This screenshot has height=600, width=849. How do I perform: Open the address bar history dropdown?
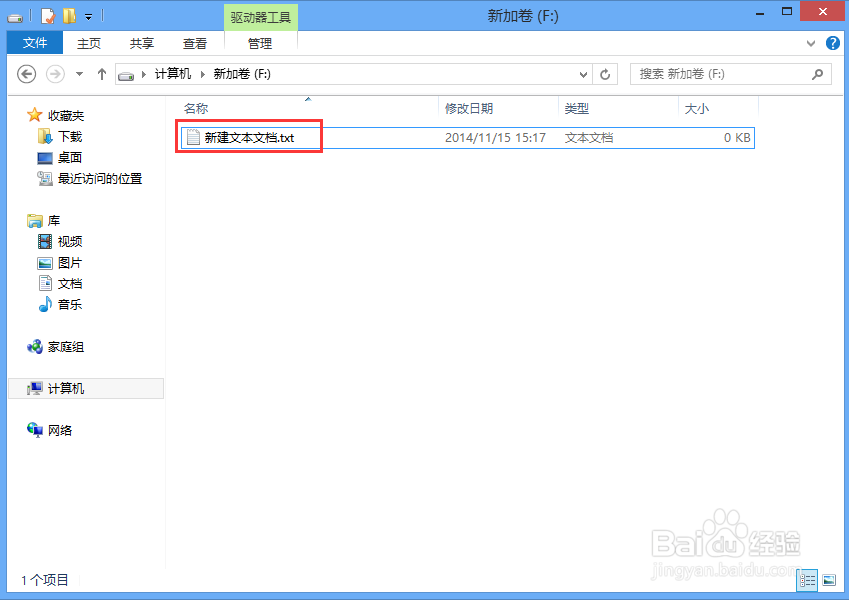point(582,73)
